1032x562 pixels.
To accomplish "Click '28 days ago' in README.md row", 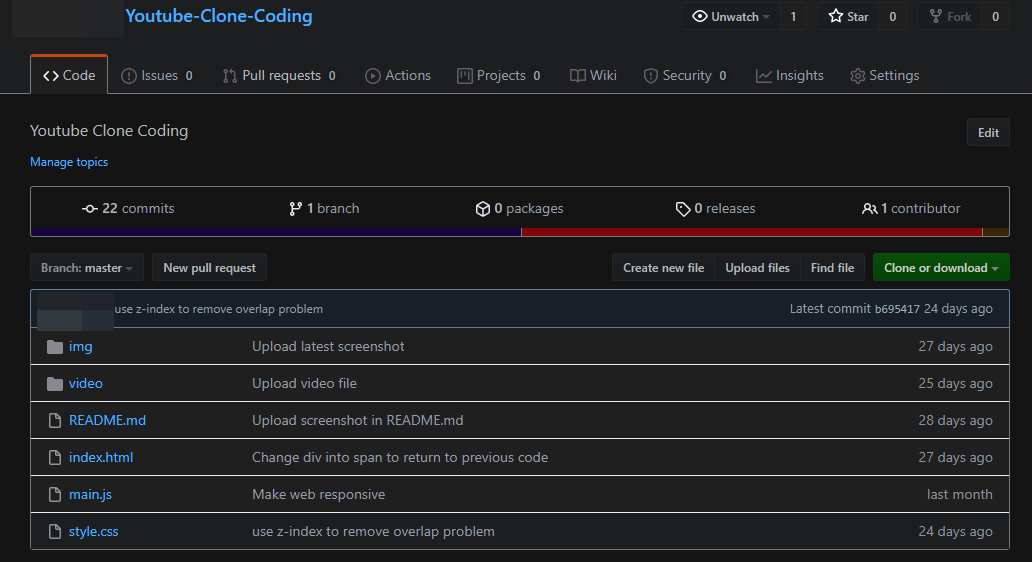I will tap(955, 420).
